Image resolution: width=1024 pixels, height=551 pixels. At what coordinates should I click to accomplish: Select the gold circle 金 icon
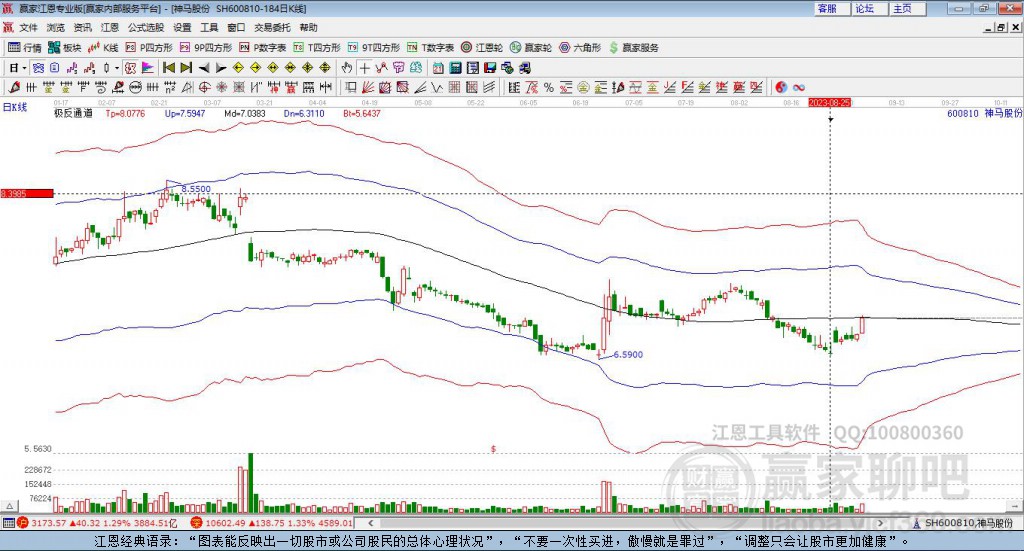coord(583,87)
